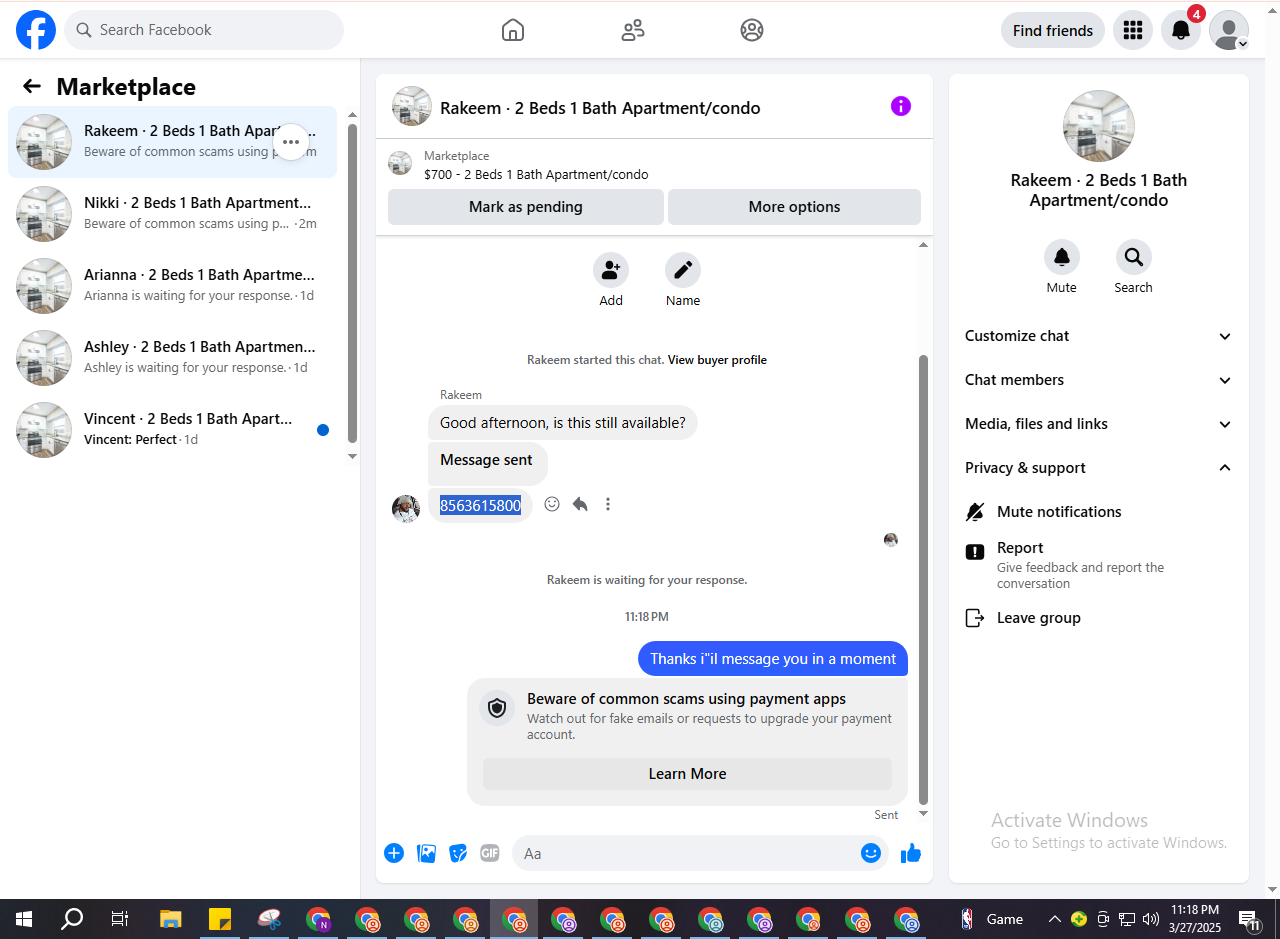
Task: Open the Facebook menu grid icon
Action: pos(1133,30)
